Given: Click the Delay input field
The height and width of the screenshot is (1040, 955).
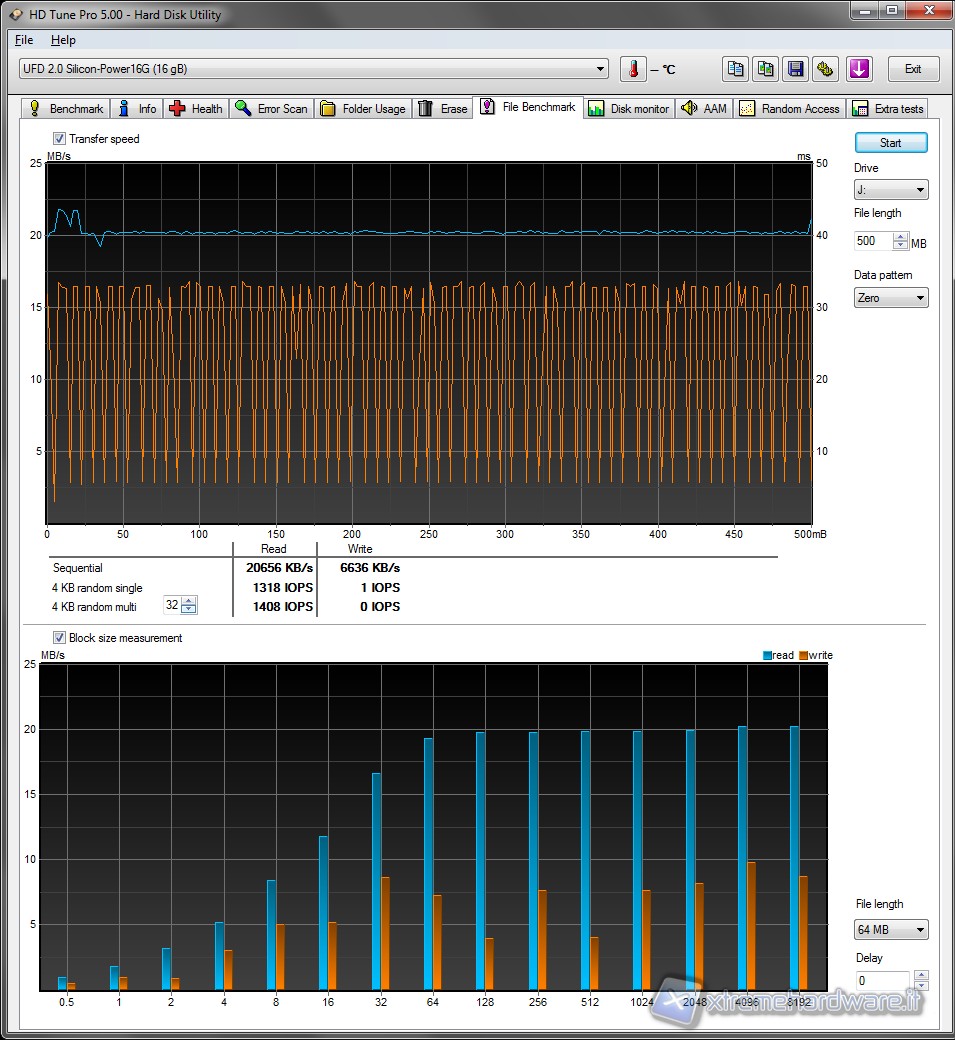Looking at the screenshot, I should point(882,981).
